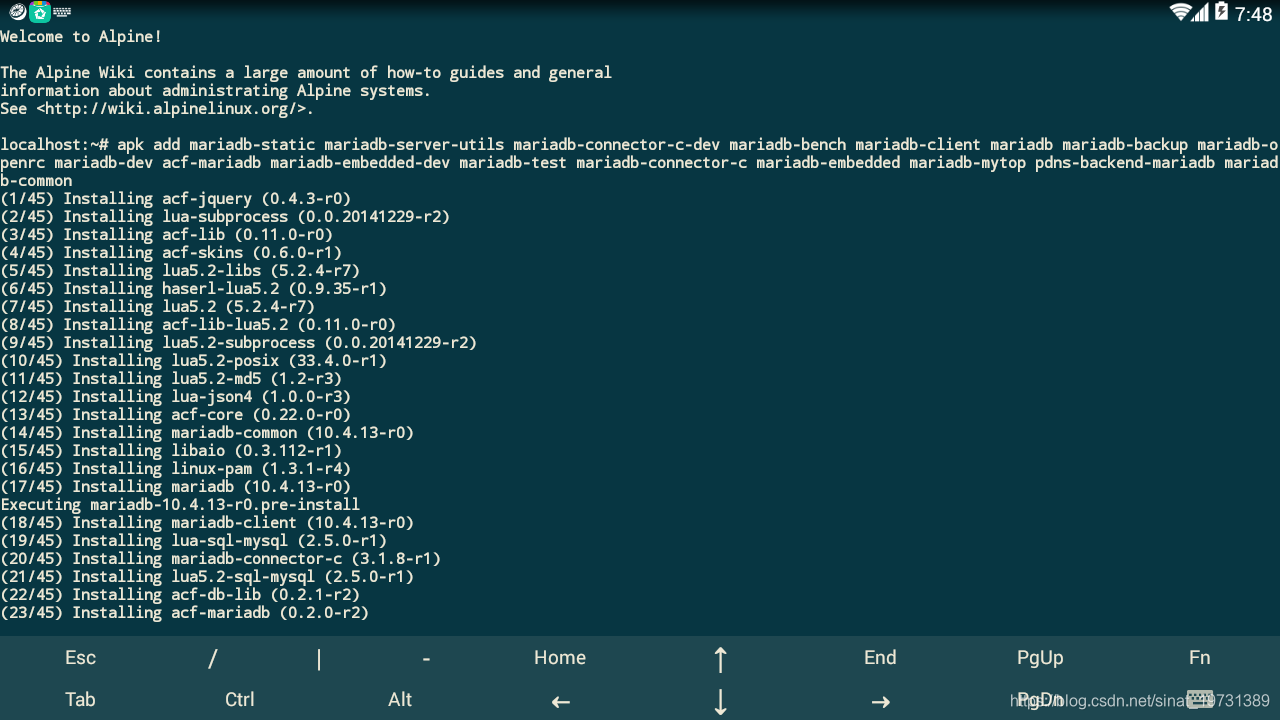Click 'Installing lua5.2-md5' line
The width and height of the screenshot is (1280, 720).
(171, 378)
